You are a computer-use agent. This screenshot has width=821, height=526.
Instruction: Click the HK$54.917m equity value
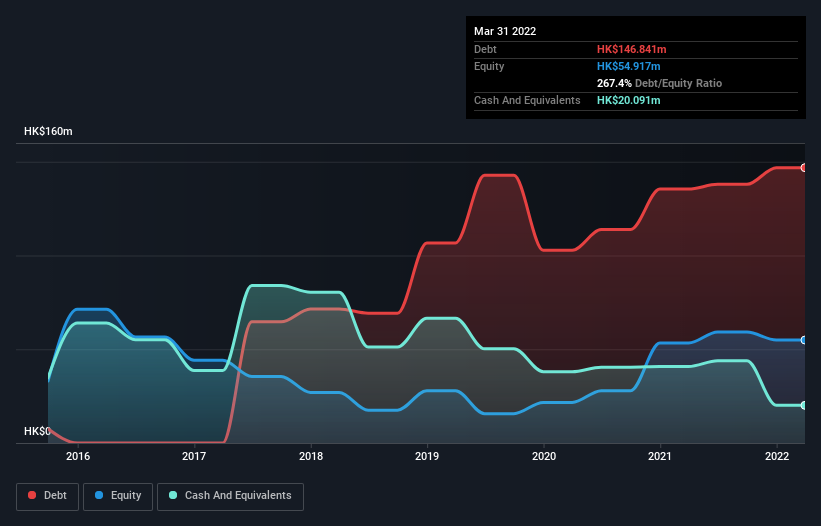click(628, 66)
